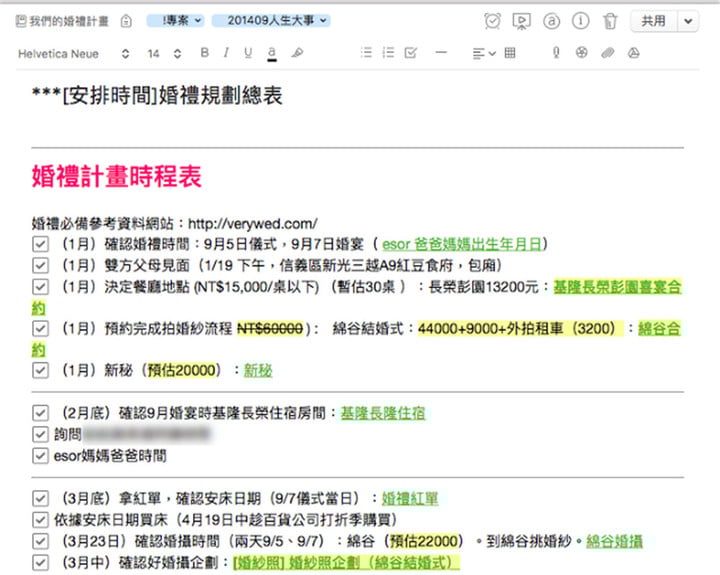Show note info with the (i) icon

coord(580,21)
